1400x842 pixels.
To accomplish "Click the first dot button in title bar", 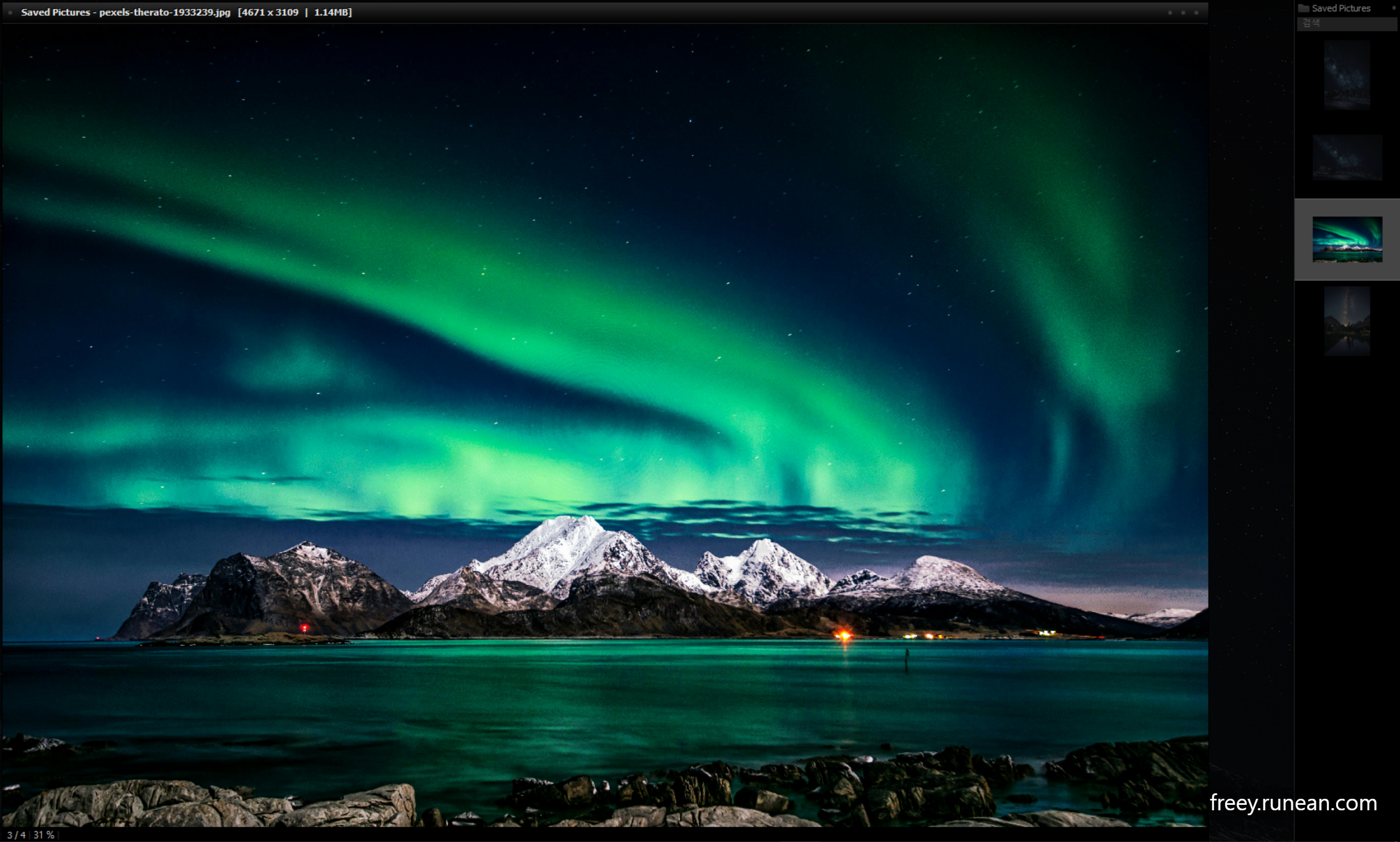I will tap(1170, 13).
